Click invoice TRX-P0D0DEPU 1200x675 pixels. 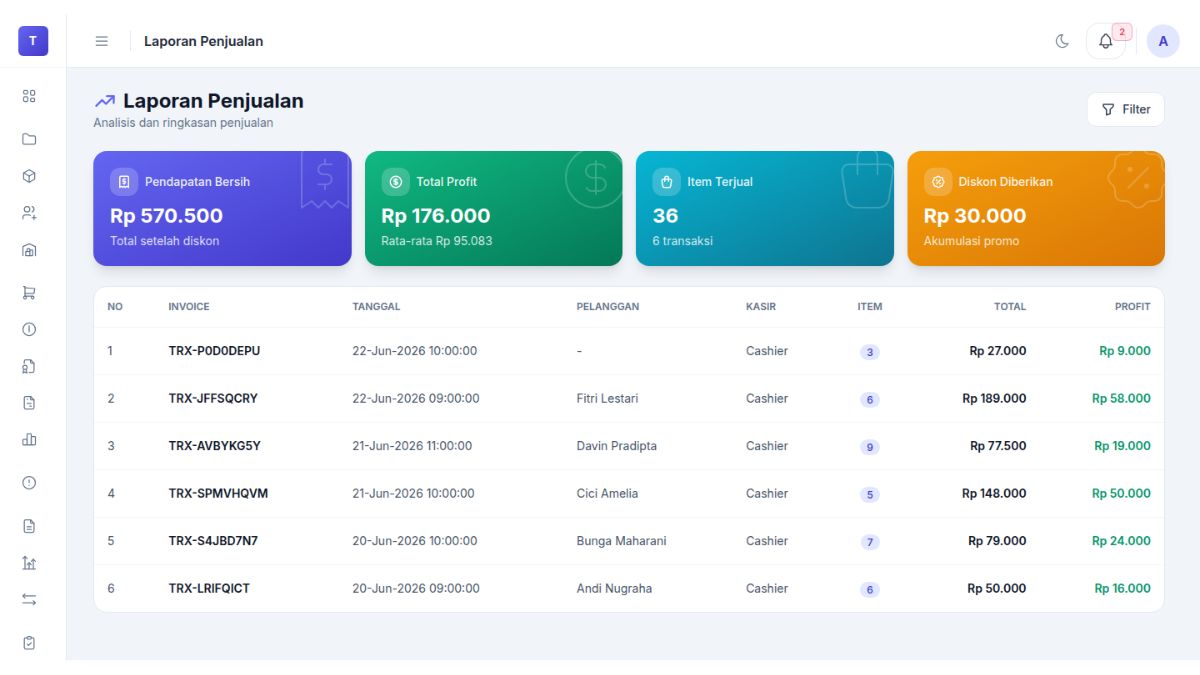point(214,351)
